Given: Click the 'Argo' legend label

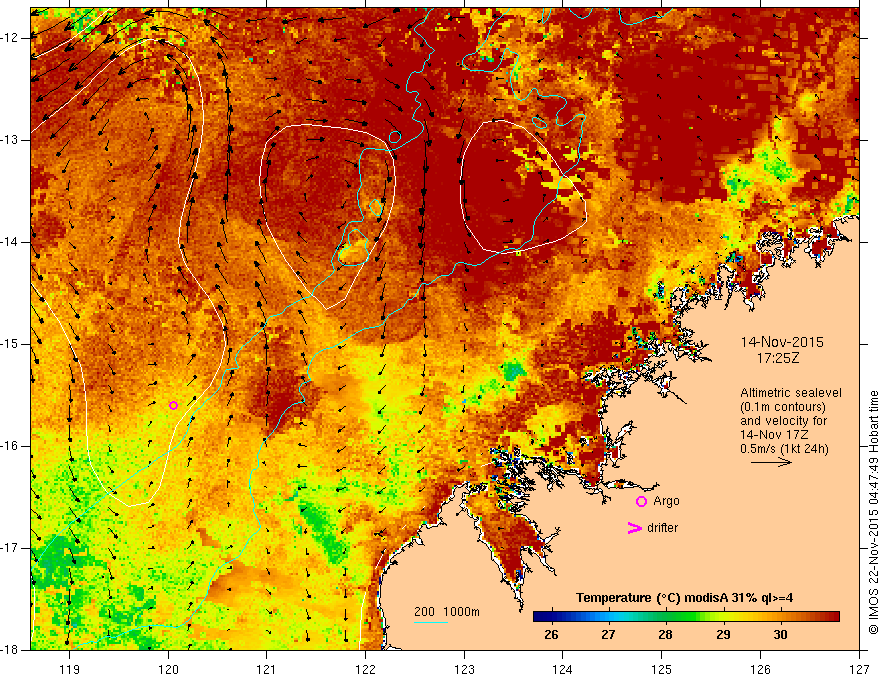Looking at the screenshot, I should [x=666, y=501].
